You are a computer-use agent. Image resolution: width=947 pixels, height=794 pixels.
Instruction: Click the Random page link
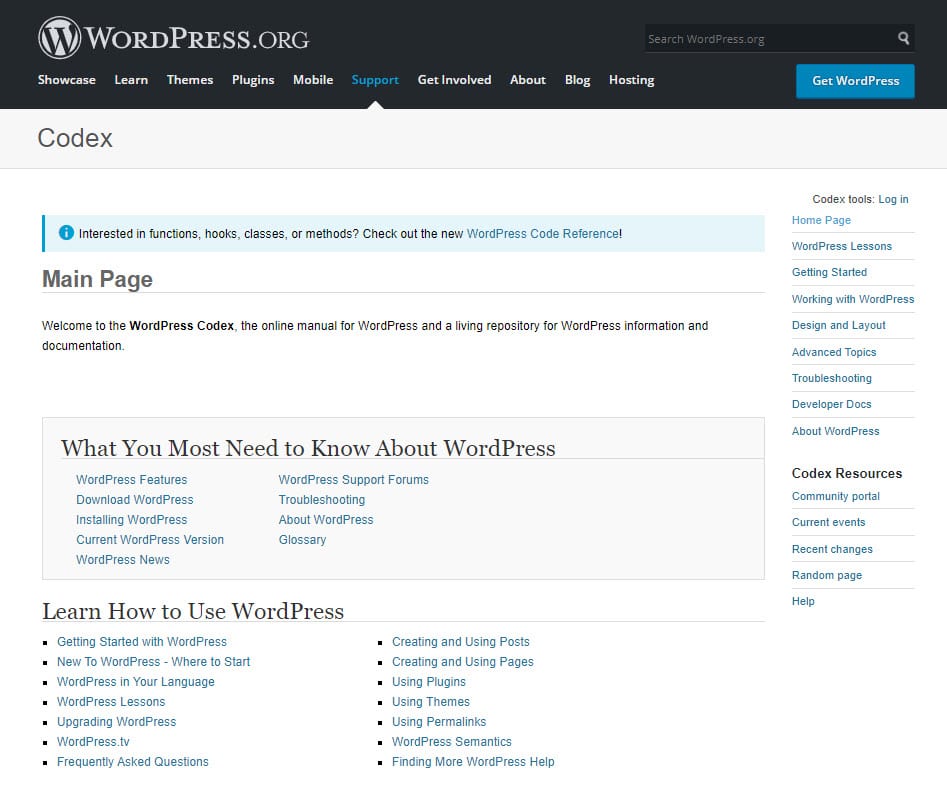[x=826, y=575]
